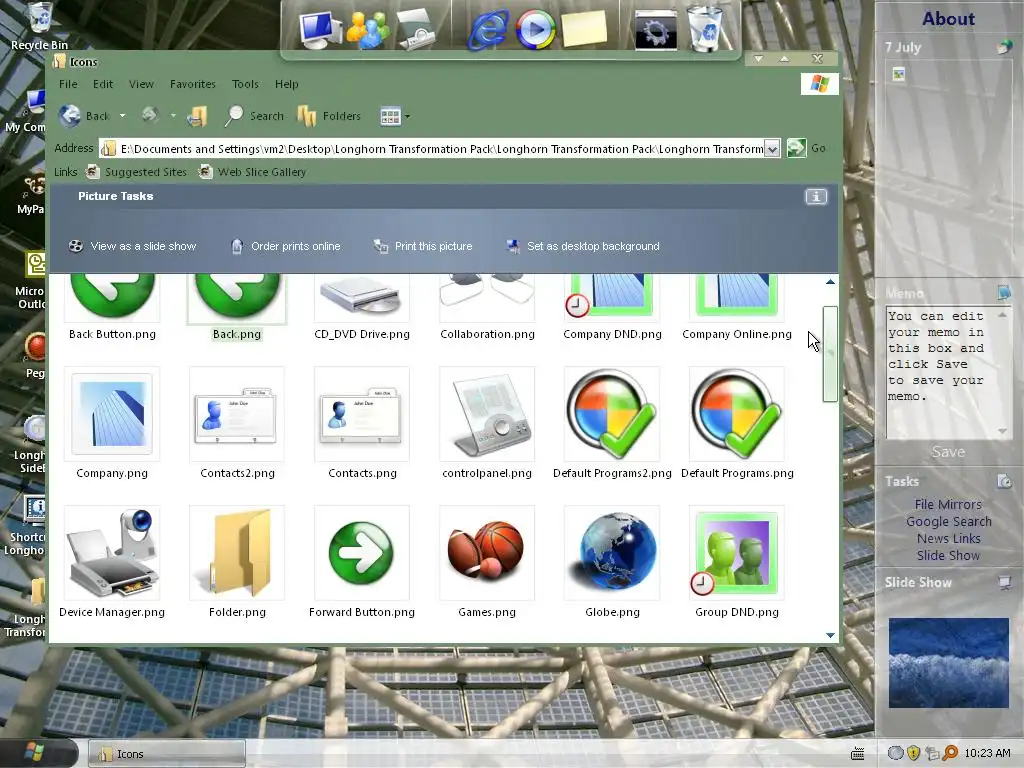Open the Help menu

(x=286, y=84)
